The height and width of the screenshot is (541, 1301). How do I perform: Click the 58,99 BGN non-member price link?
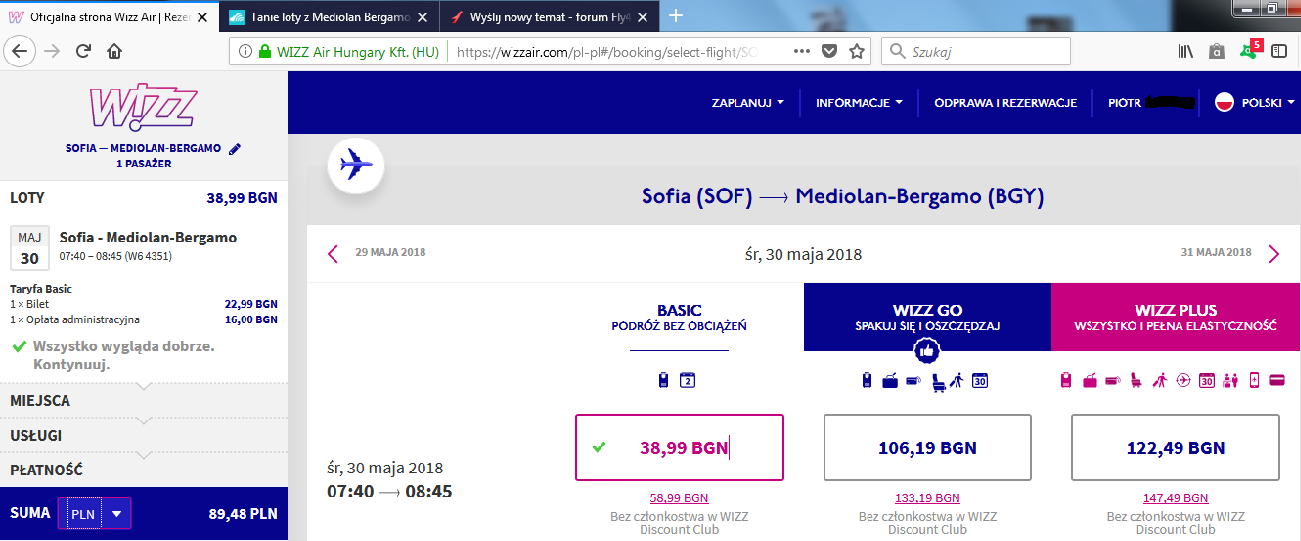coord(679,497)
